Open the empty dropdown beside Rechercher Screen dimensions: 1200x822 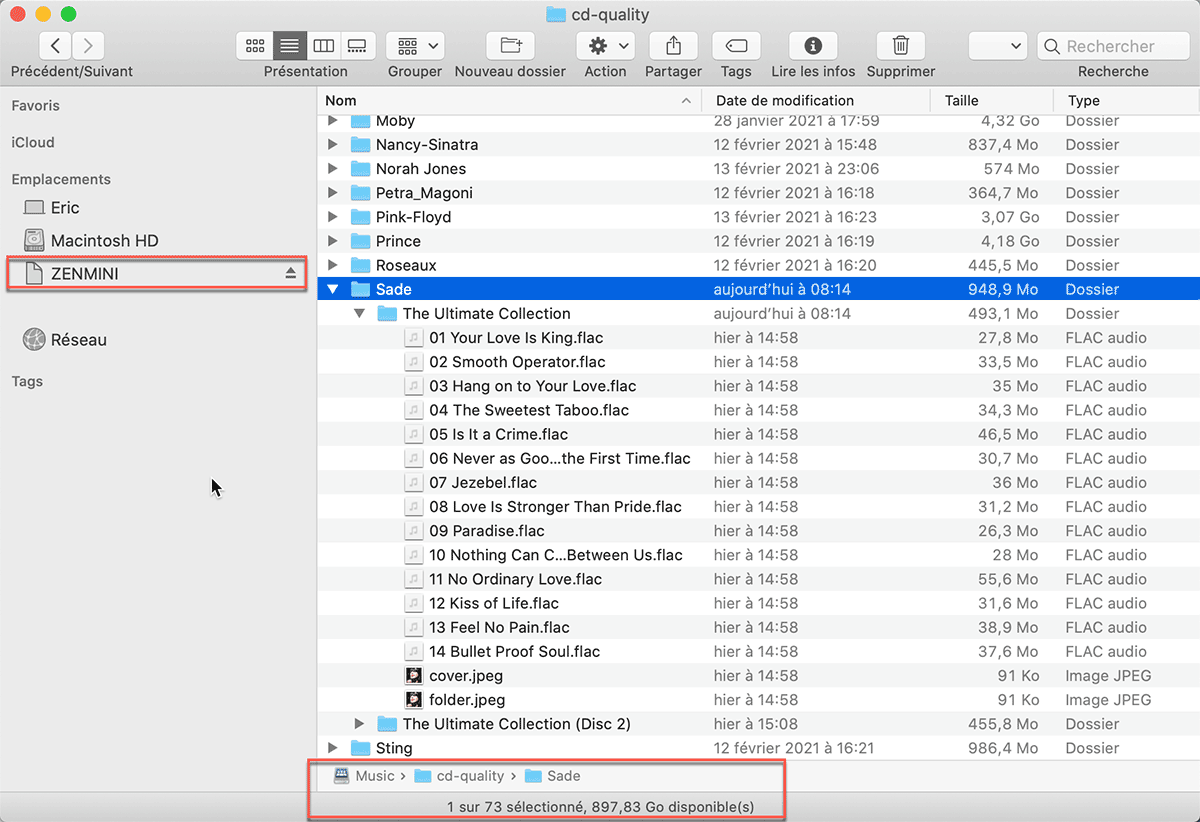coord(998,45)
